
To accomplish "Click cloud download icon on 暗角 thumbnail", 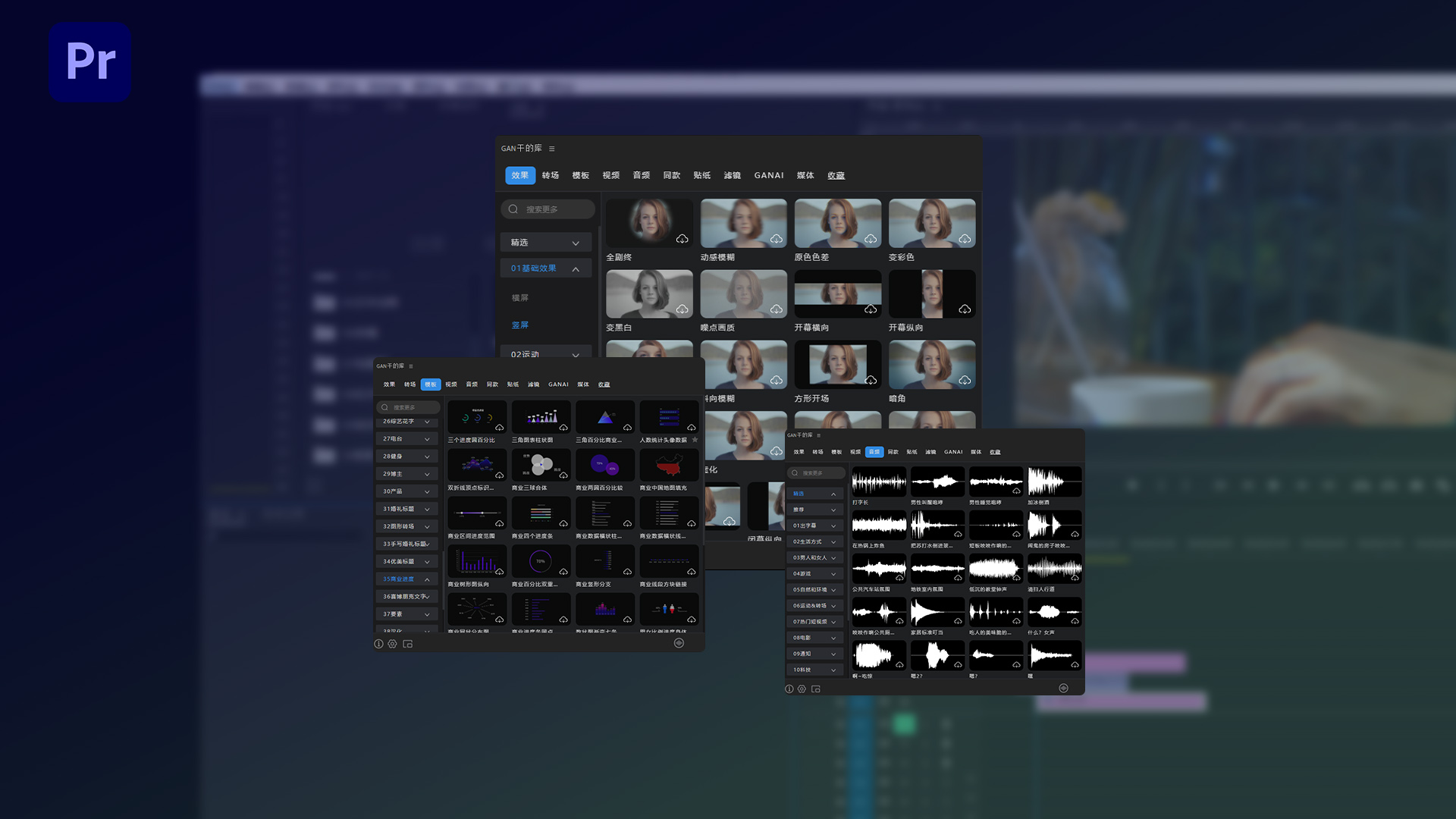I will 965,380.
